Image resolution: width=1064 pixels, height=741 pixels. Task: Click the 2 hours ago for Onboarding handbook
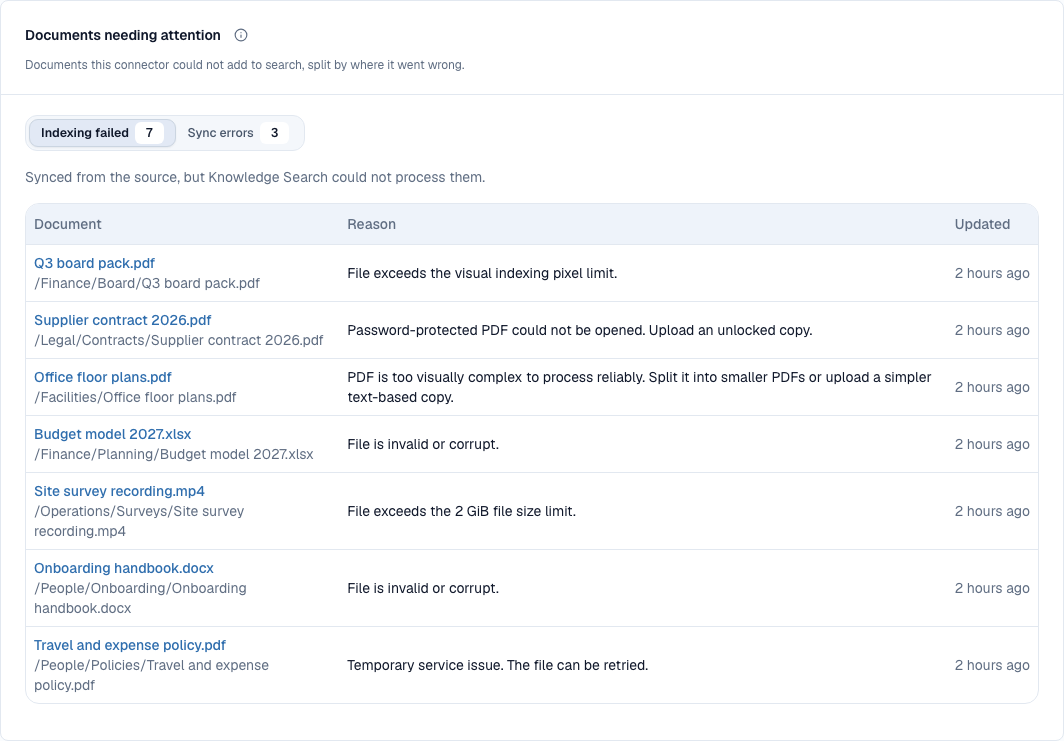pyautogui.click(x=992, y=588)
